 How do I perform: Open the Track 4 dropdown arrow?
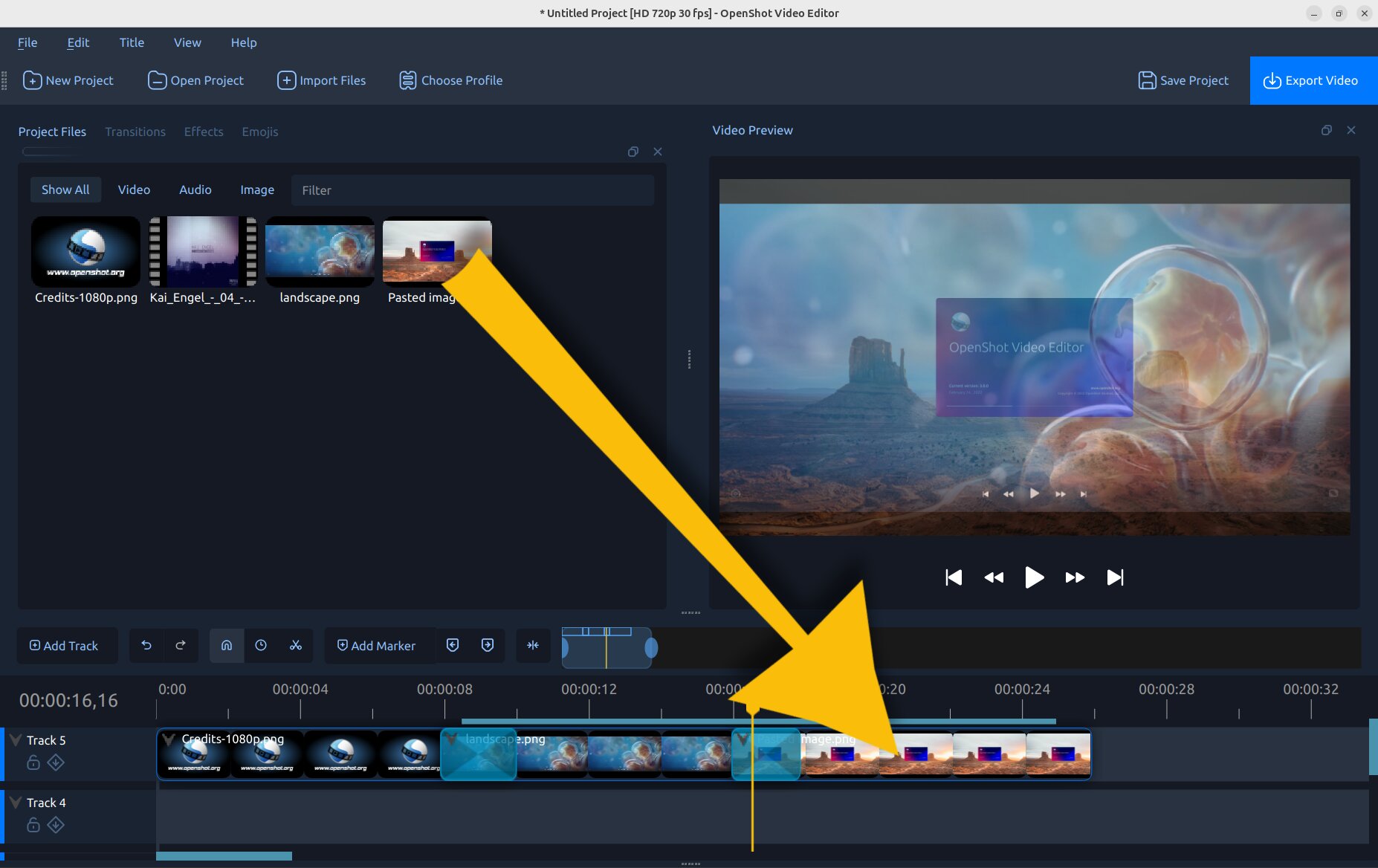[x=16, y=803]
